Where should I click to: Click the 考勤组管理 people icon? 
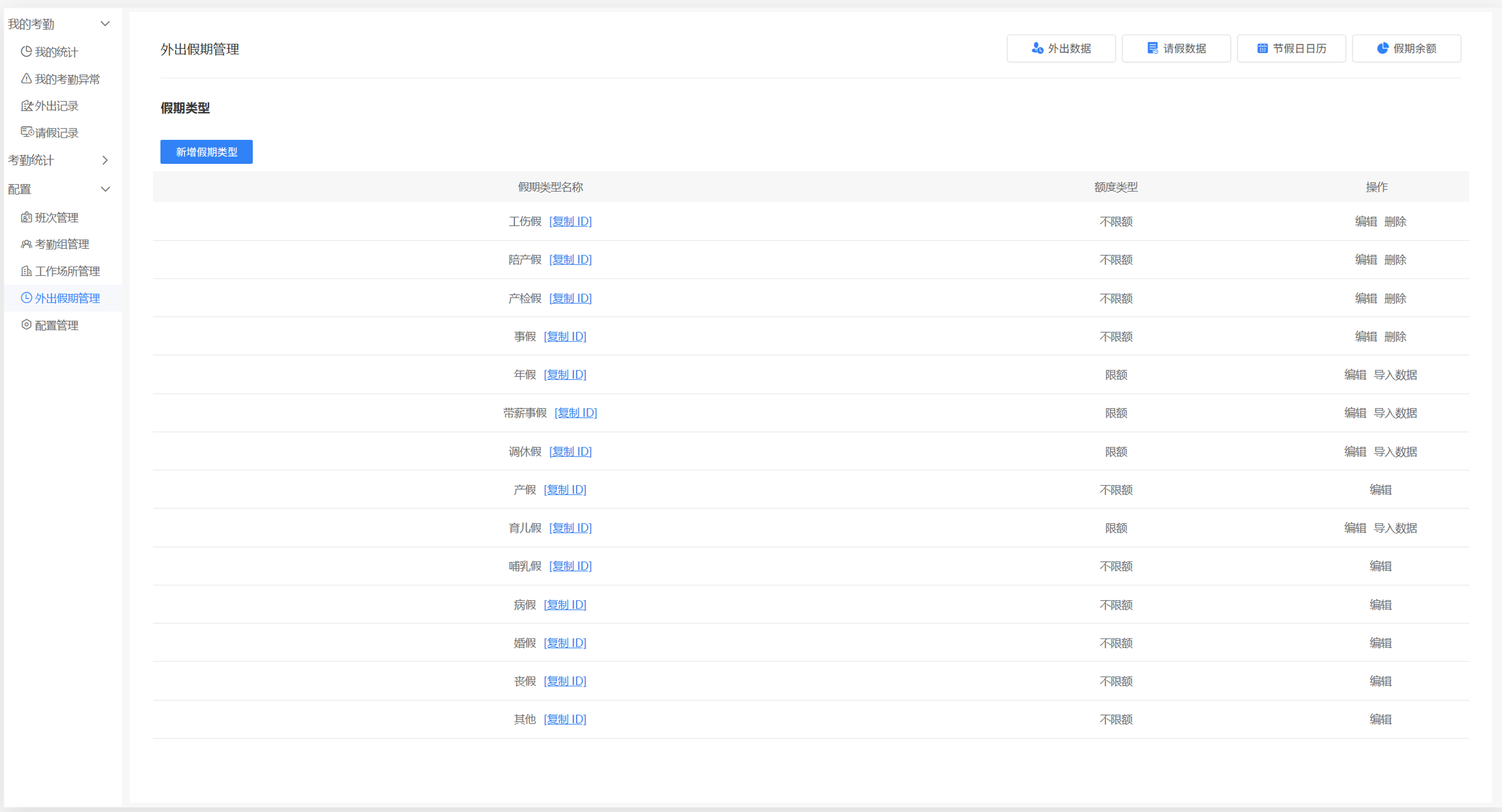(x=26, y=244)
